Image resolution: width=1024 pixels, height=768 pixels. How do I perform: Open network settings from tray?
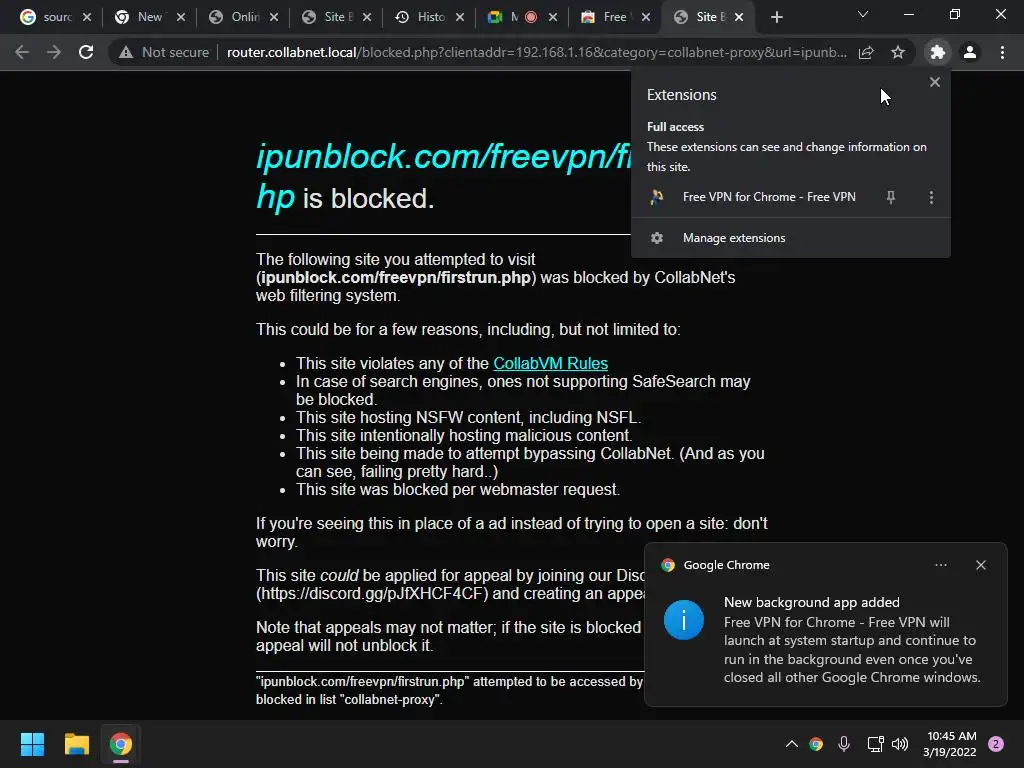875,744
